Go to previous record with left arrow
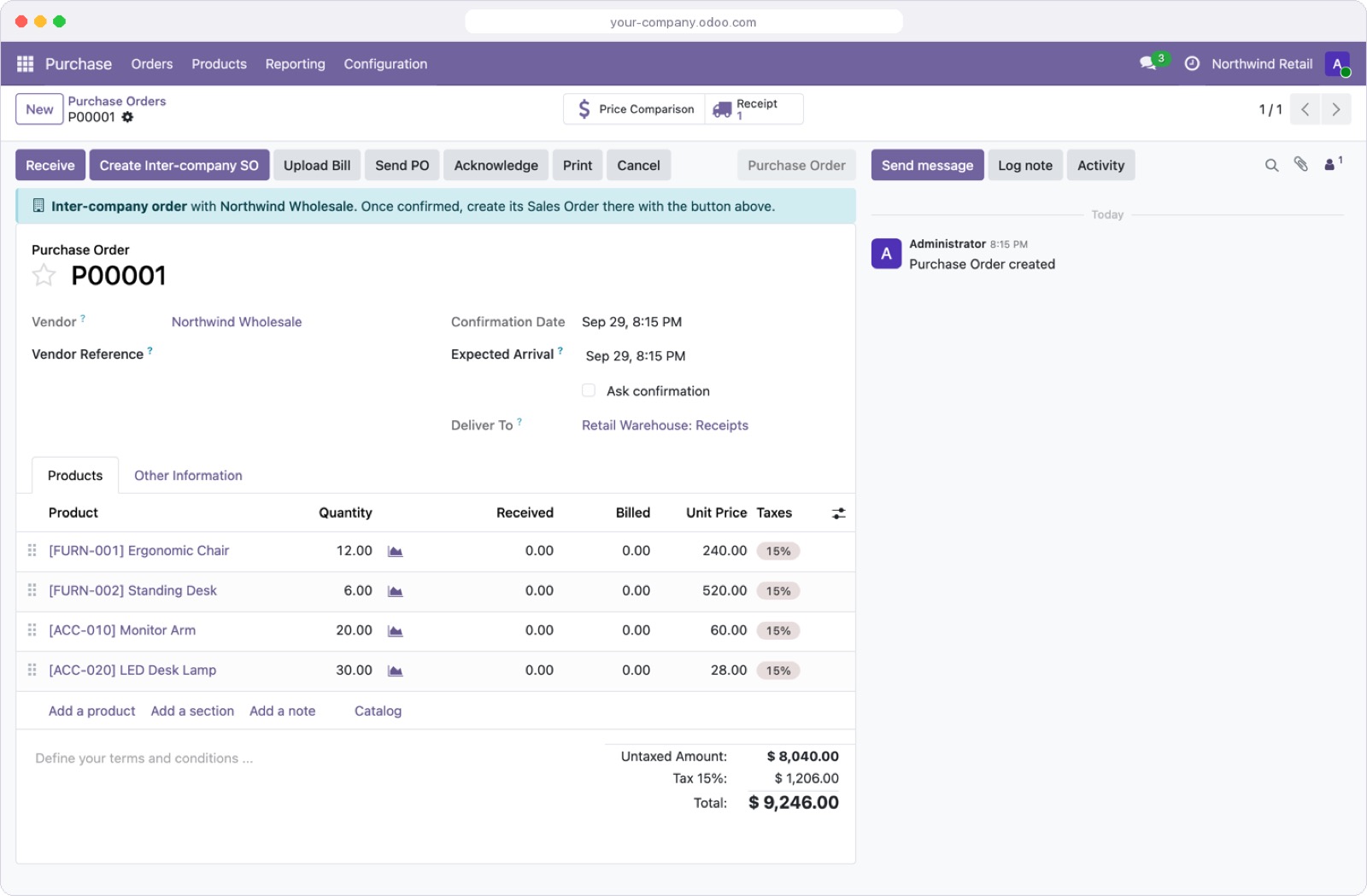Screen dimensions: 1367x896 click(x=1305, y=109)
